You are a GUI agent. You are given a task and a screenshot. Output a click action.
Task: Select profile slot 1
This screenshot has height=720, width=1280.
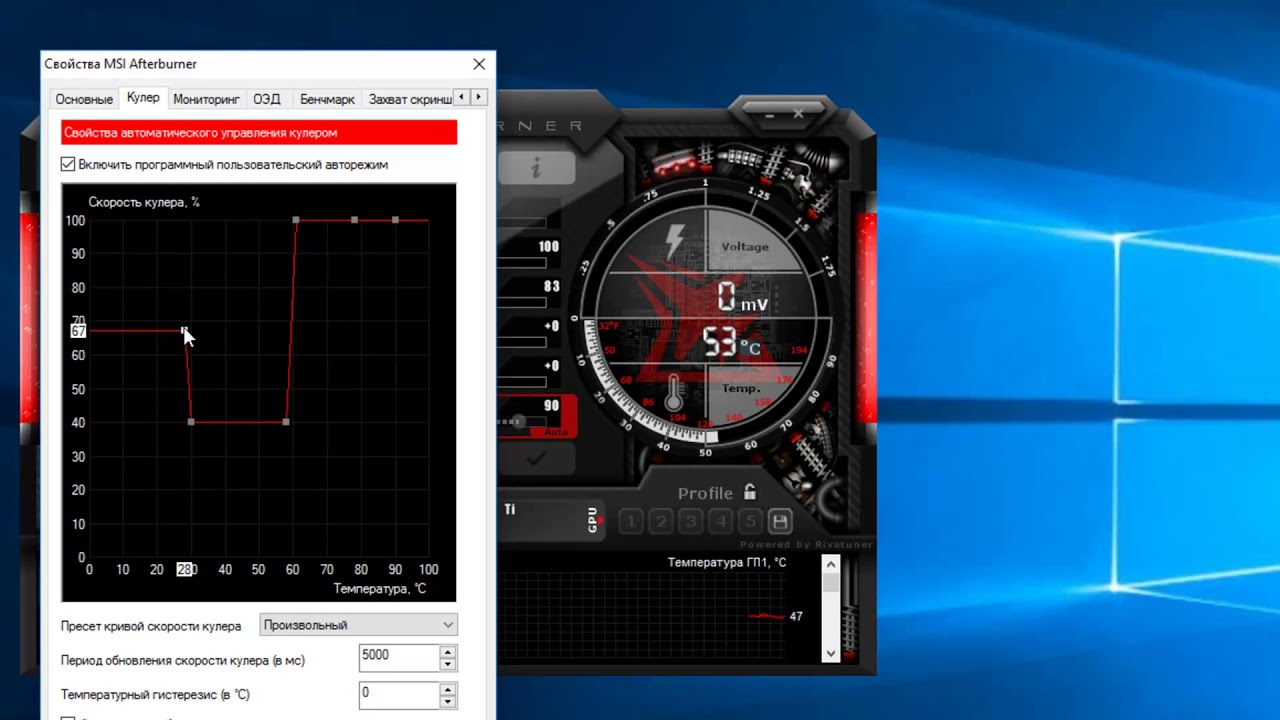coord(631,521)
